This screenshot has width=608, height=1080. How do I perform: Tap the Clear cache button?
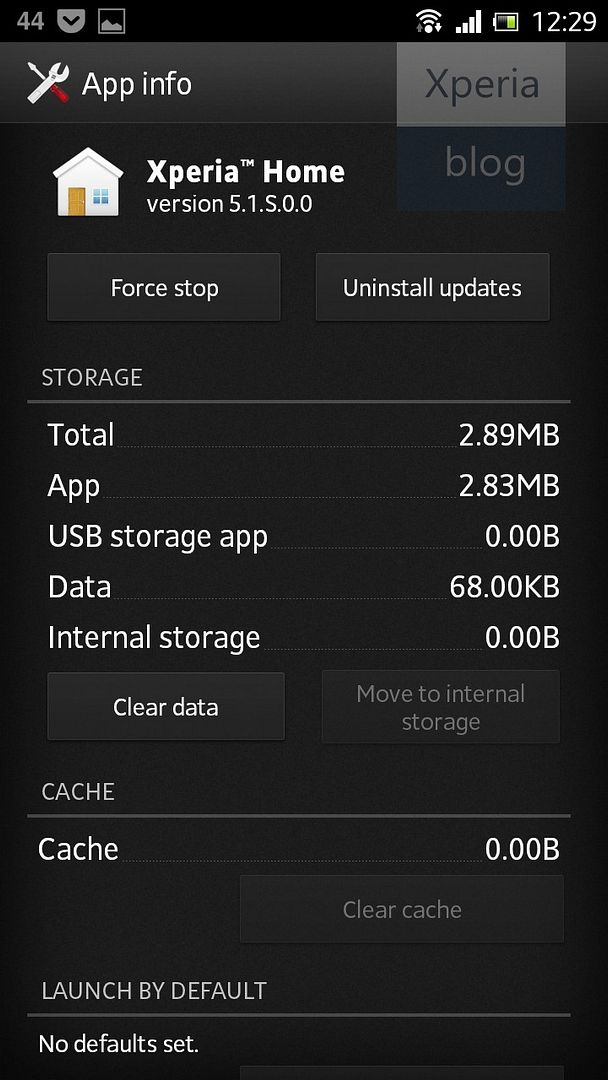[402, 909]
